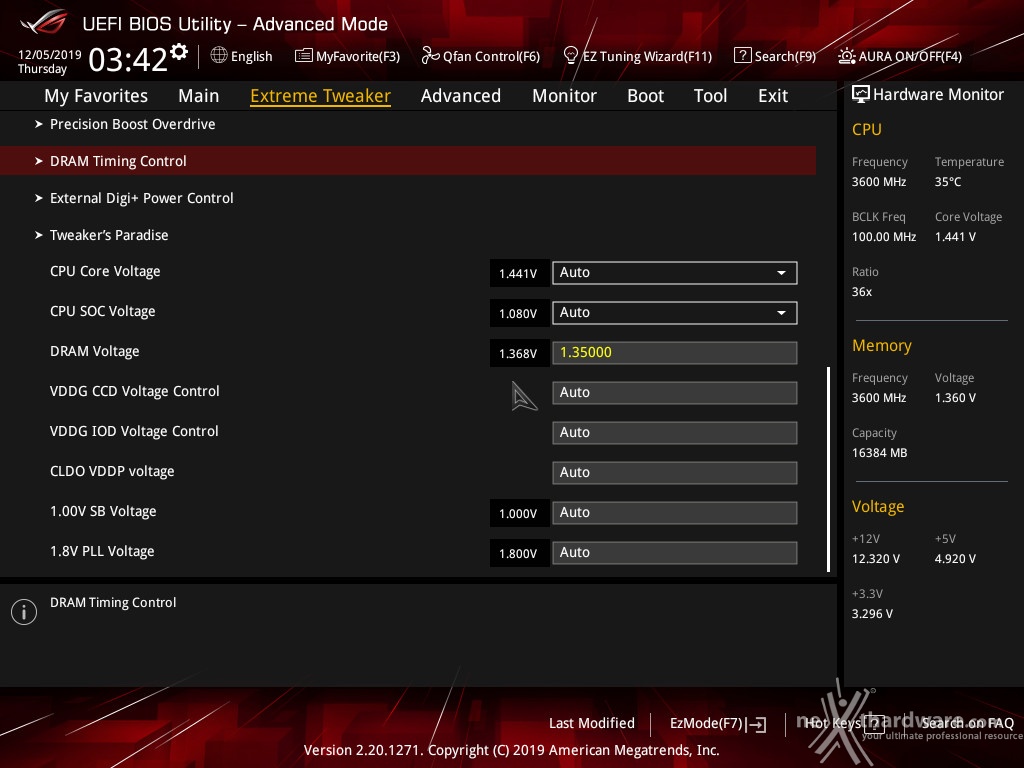This screenshot has height=768, width=1024.
Task: Switch to Main tab
Action: pos(199,95)
